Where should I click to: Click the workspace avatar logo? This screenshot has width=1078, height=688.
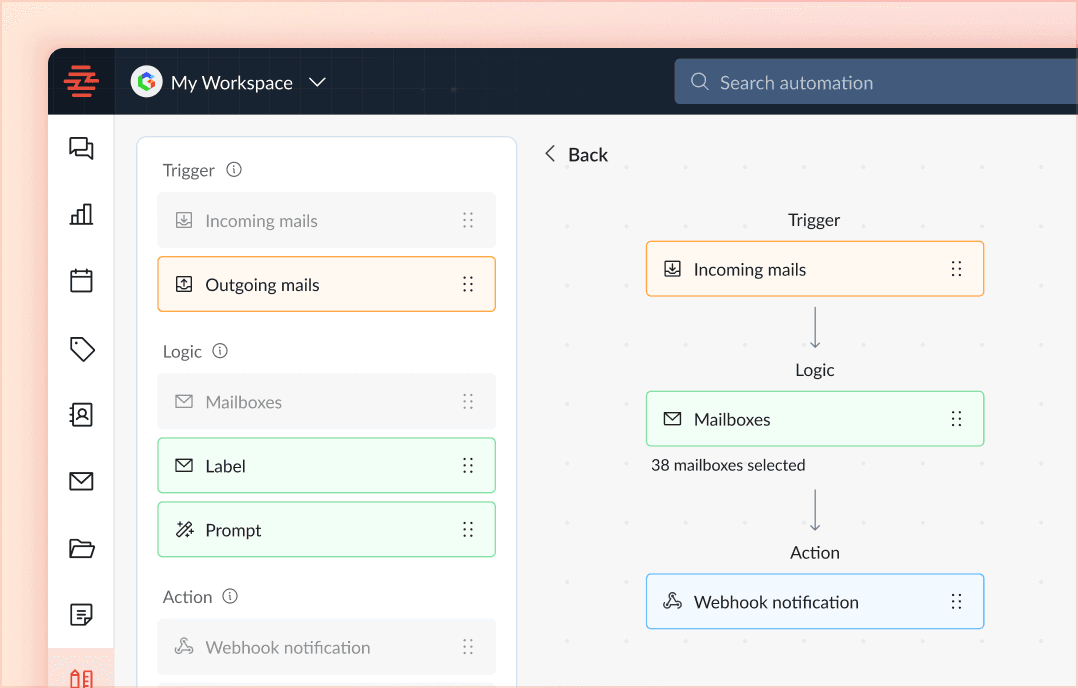click(146, 82)
